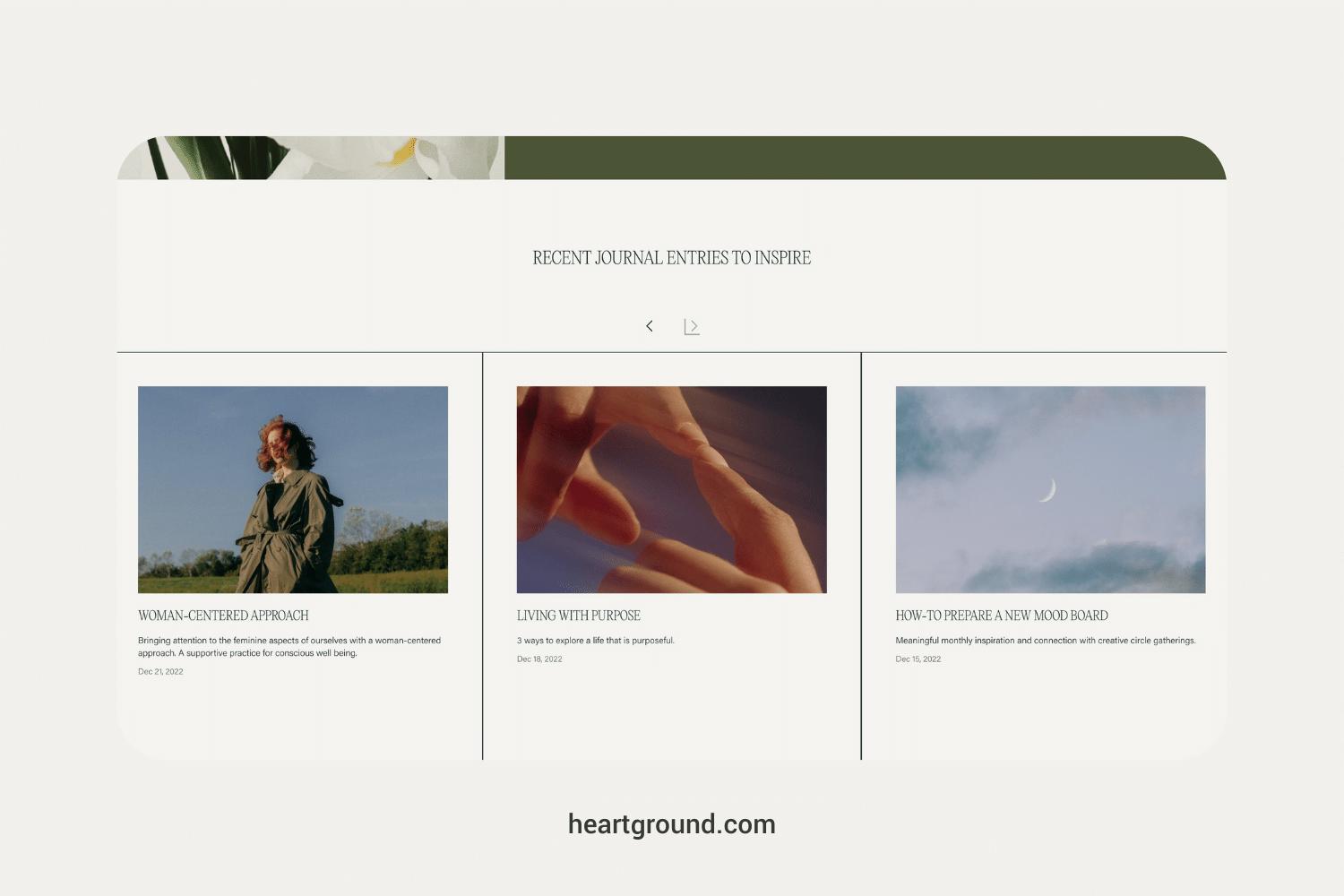Open How-To Prepare a New Mood Board title
This screenshot has width=1344, height=896.
[x=1002, y=616]
